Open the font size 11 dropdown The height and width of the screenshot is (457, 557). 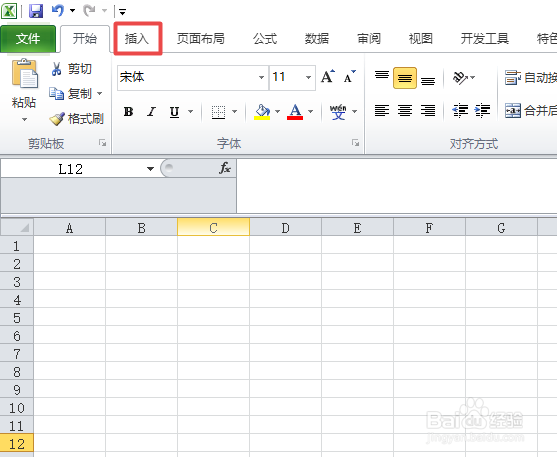point(308,77)
